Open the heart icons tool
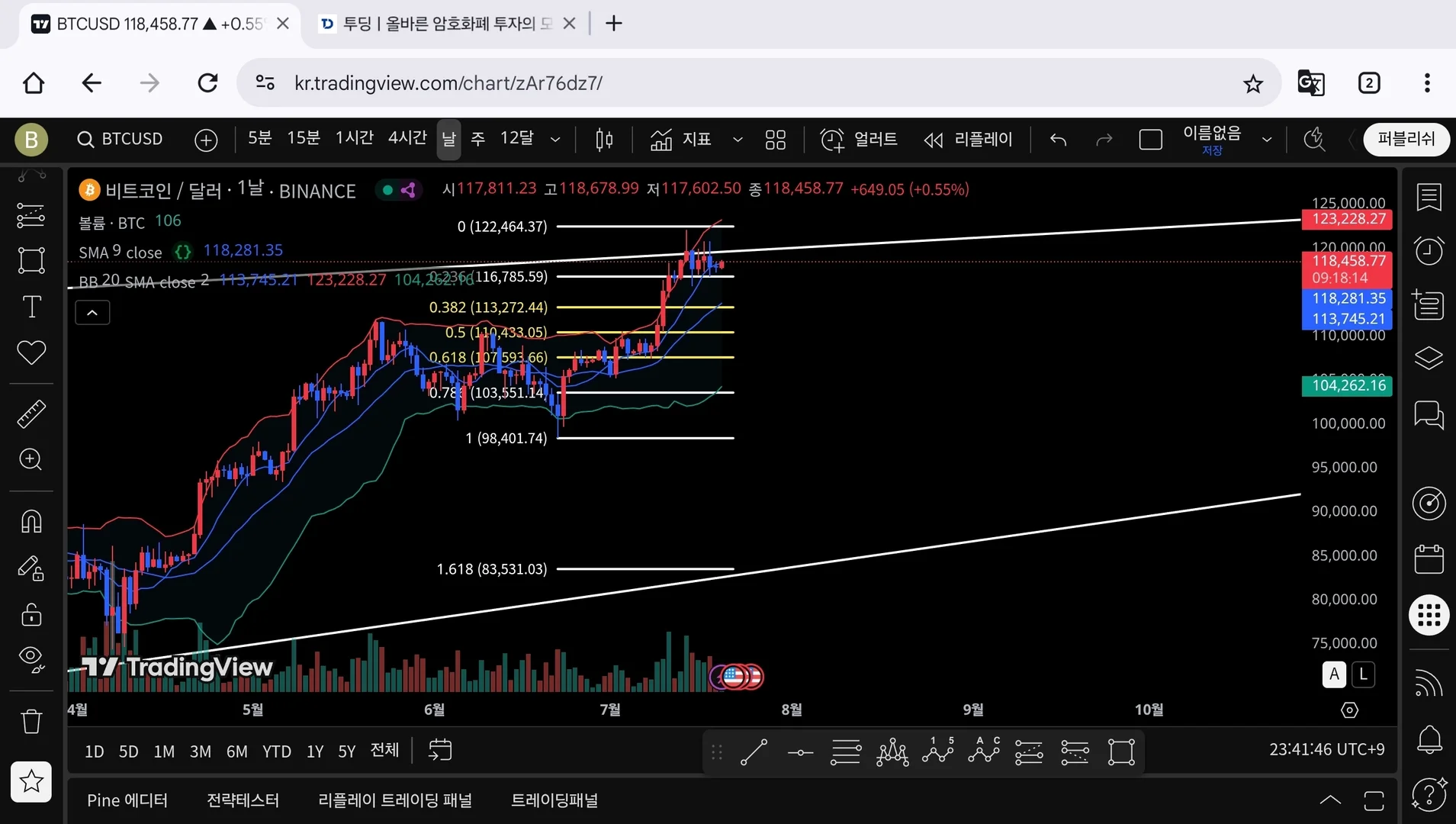 point(31,352)
